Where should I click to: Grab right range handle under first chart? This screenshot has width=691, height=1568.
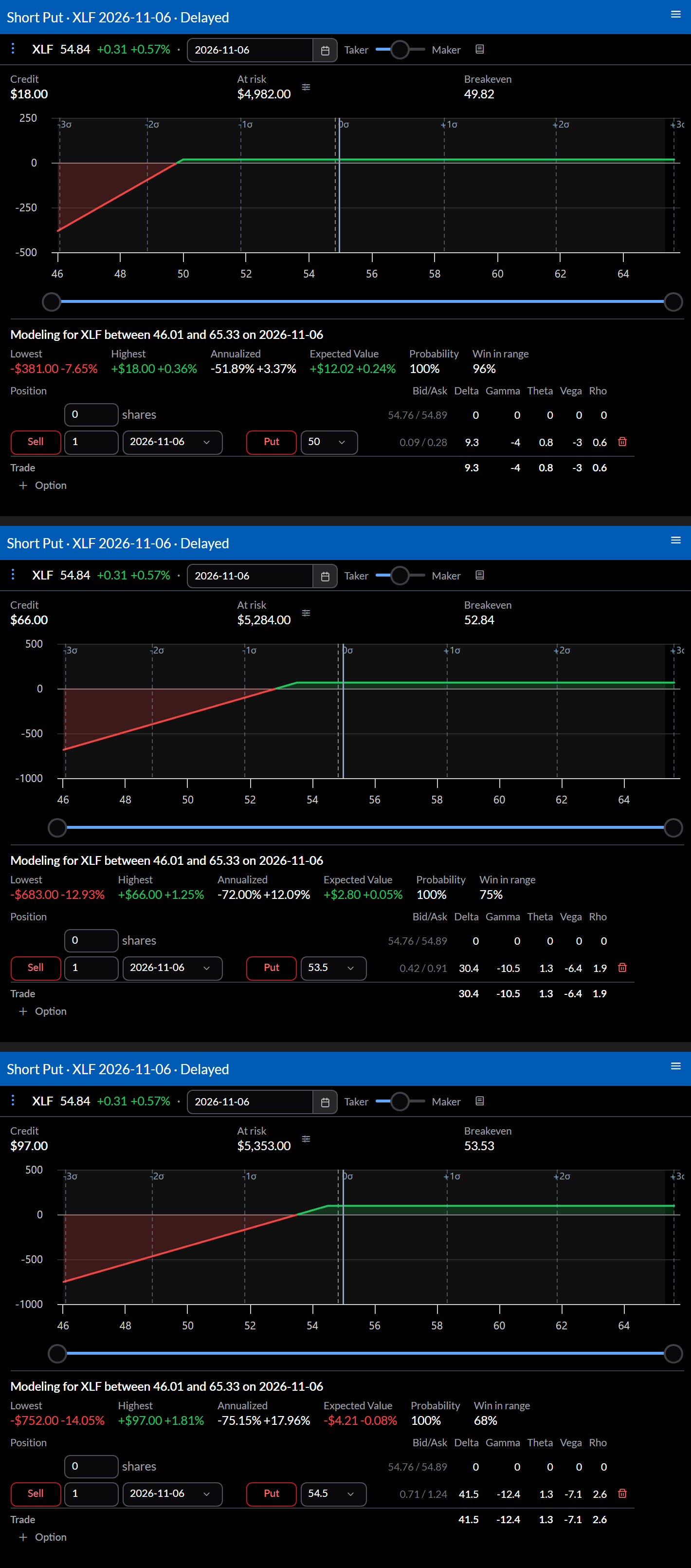tap(673, 302)
